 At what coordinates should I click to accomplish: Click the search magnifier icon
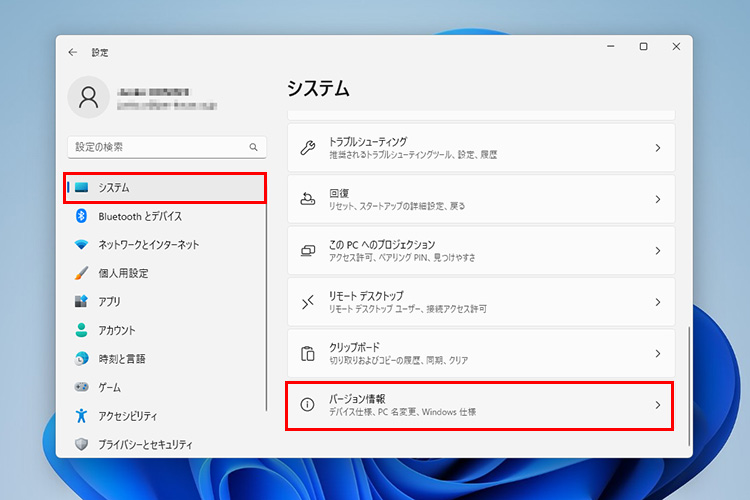pos(253,147)
